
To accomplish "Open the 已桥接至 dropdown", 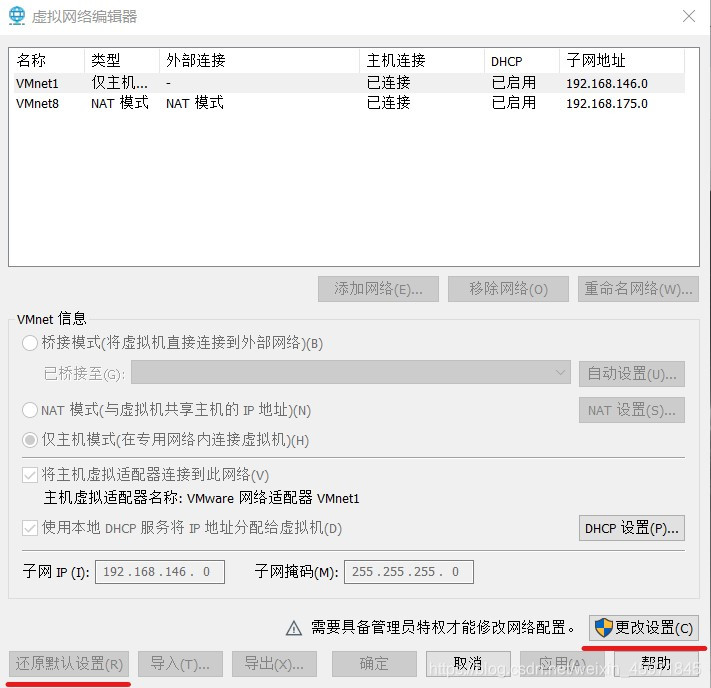I will coord(351,372).
